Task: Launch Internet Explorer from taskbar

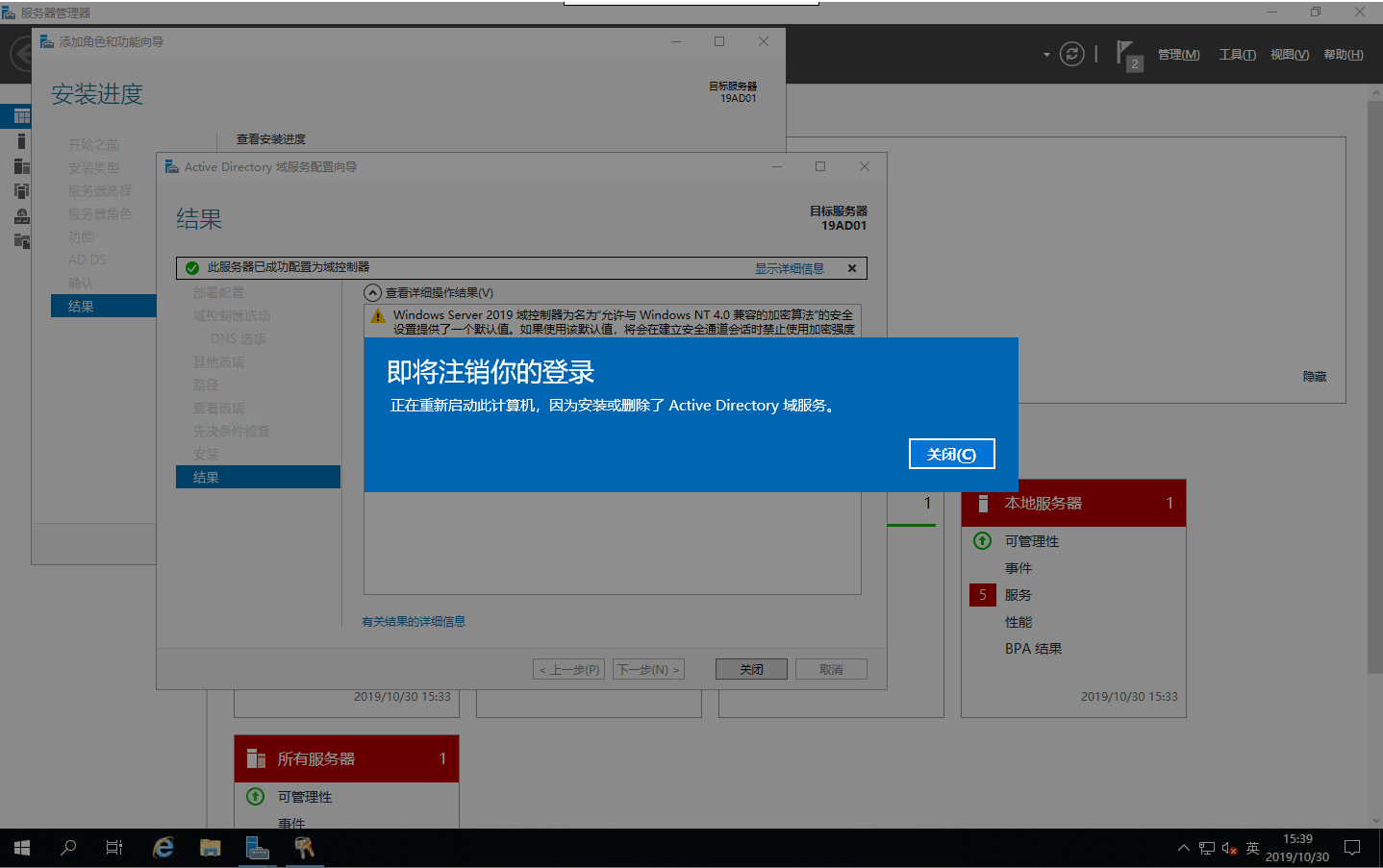Action: click(163, 848)
